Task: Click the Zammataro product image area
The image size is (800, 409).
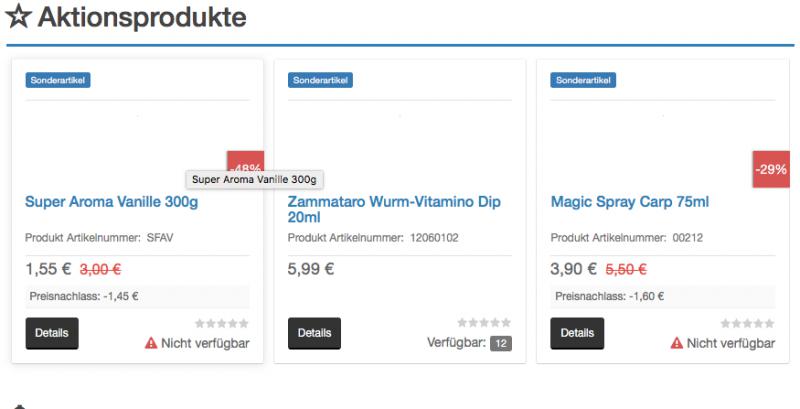Action: pyautogui.click(x=400, y=140)
